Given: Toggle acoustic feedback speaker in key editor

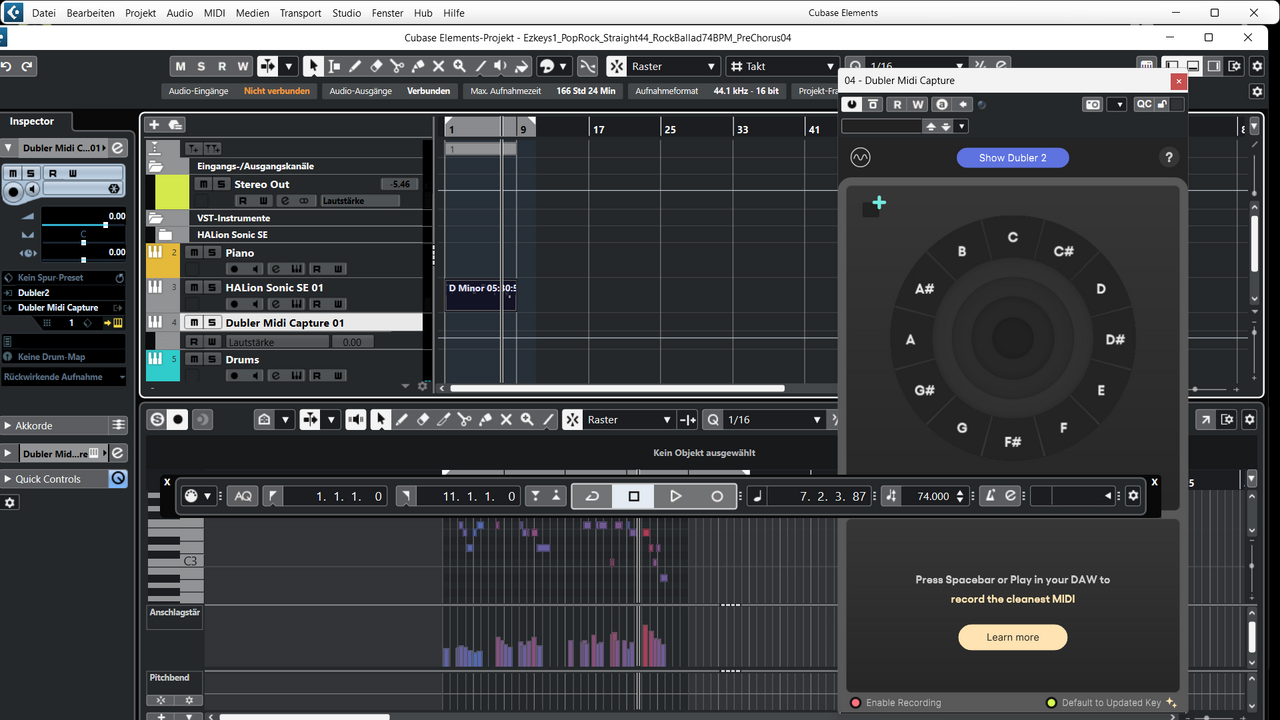Looking at the screenshot, I should pyautogui.click(x=356, y=420).
